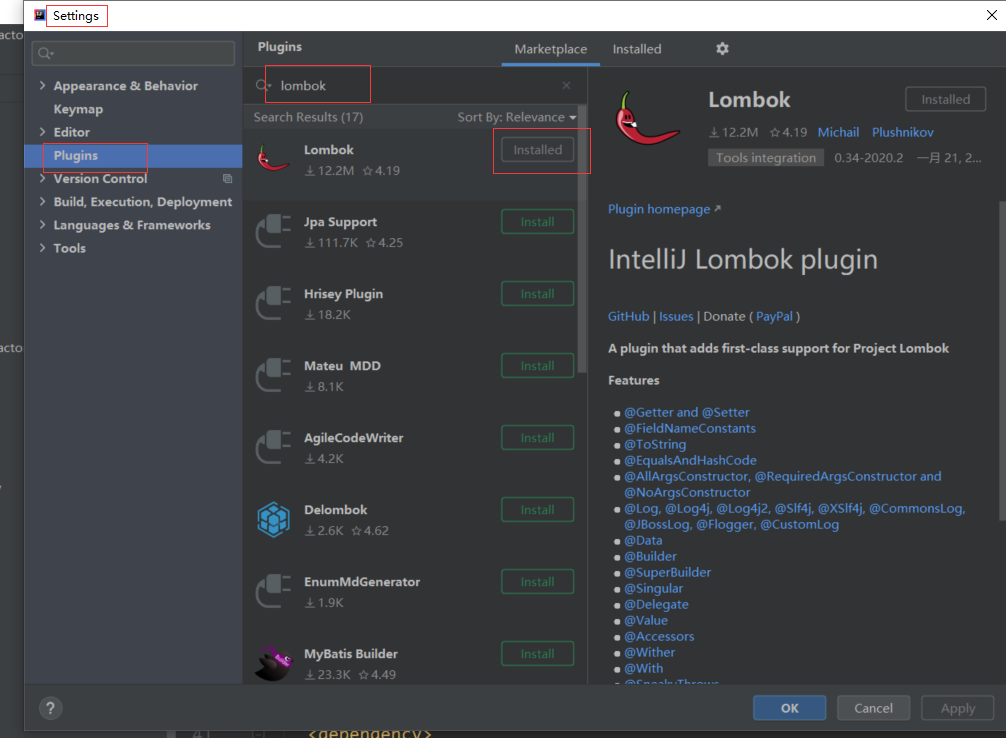Click the Hrisey Plugin icon
This screenshot has width=1006, height=738.
[273, 303]
